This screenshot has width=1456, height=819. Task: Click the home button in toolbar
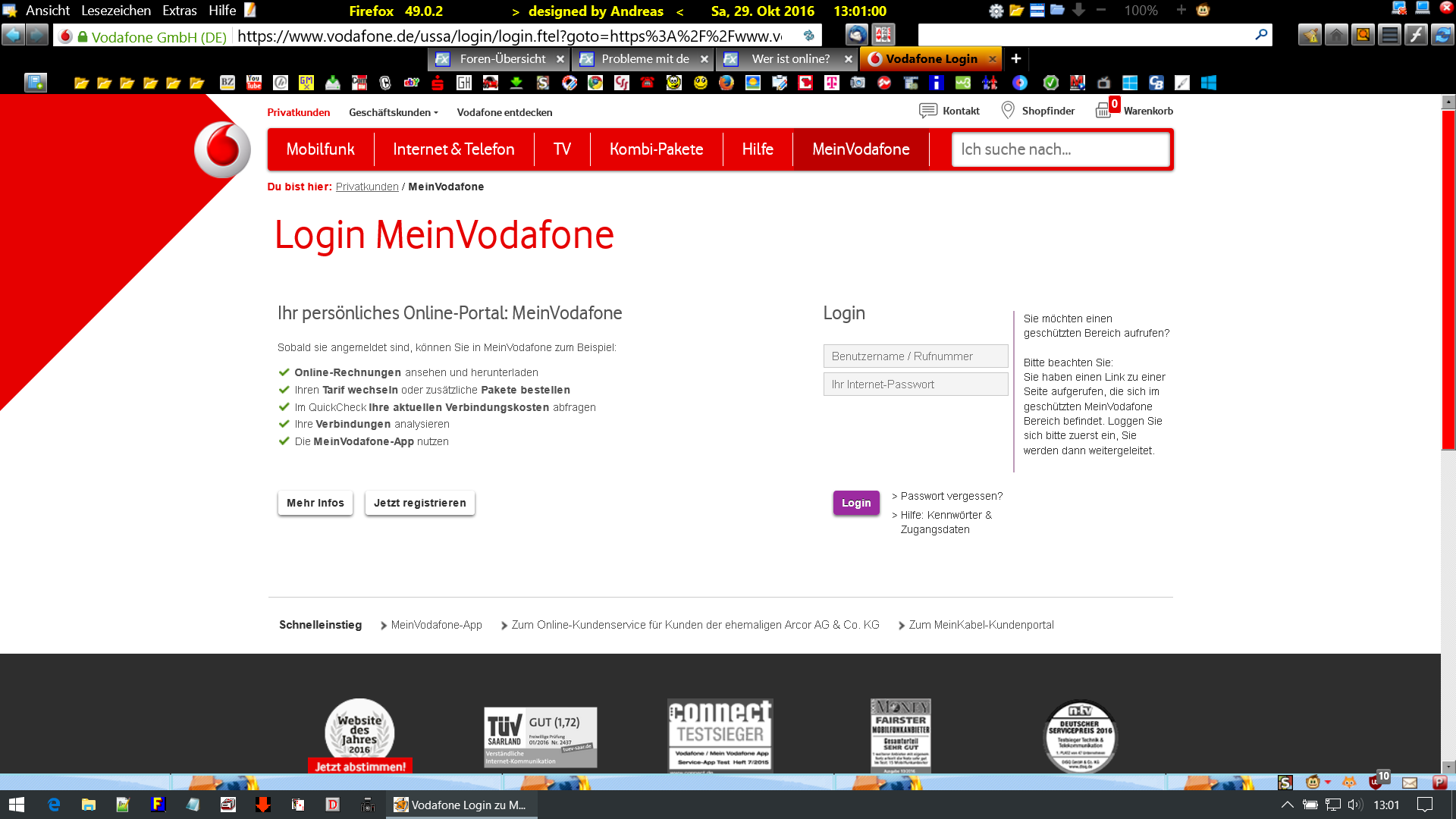coord(1336,35)
